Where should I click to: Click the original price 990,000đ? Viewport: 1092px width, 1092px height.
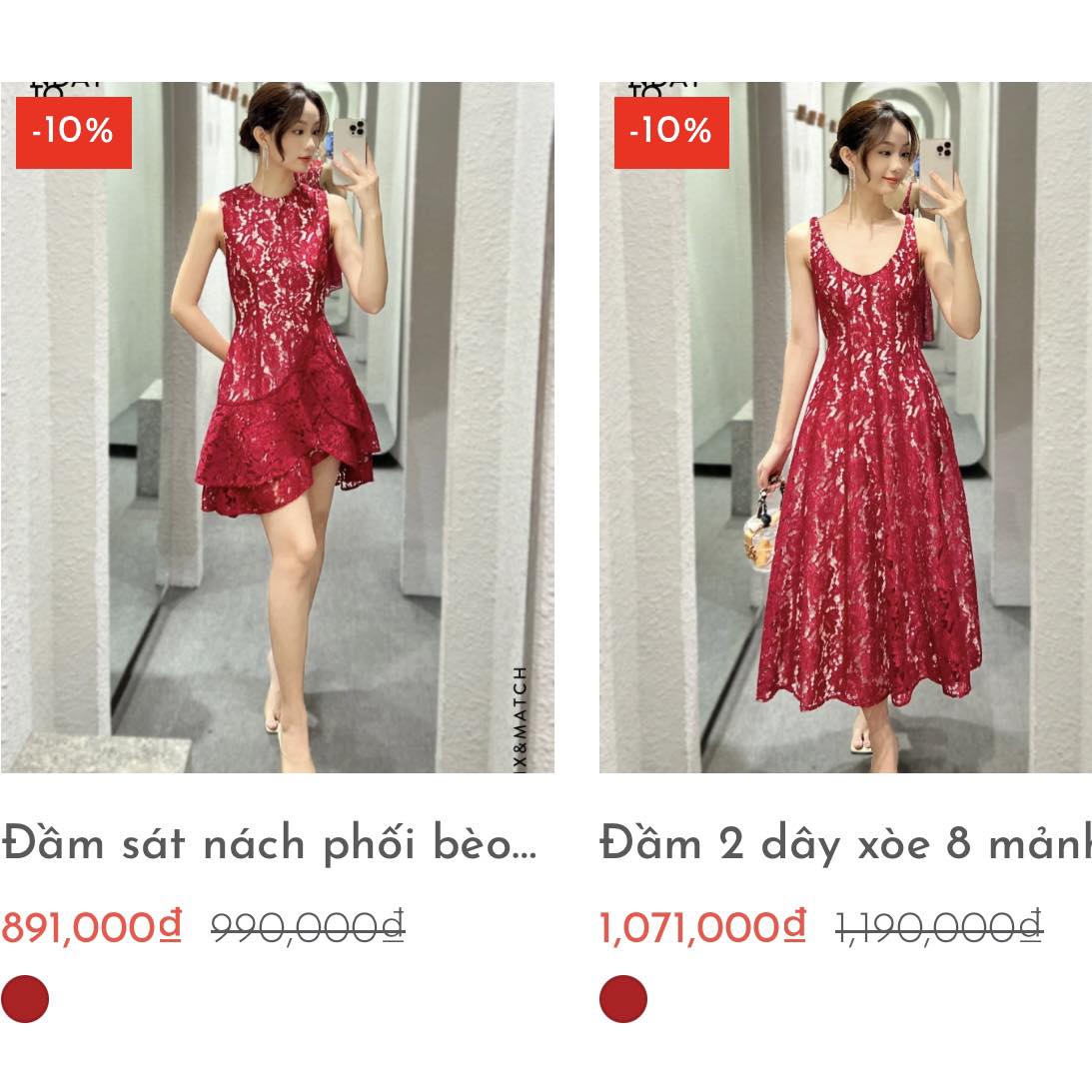coord(308,927)
